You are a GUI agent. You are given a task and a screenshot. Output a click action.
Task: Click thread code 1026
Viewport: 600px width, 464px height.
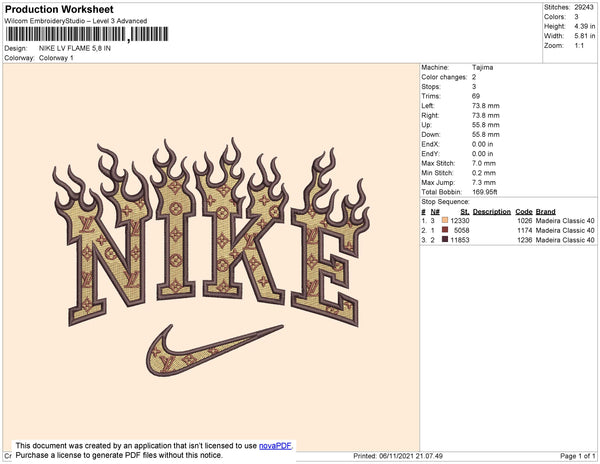525,221
